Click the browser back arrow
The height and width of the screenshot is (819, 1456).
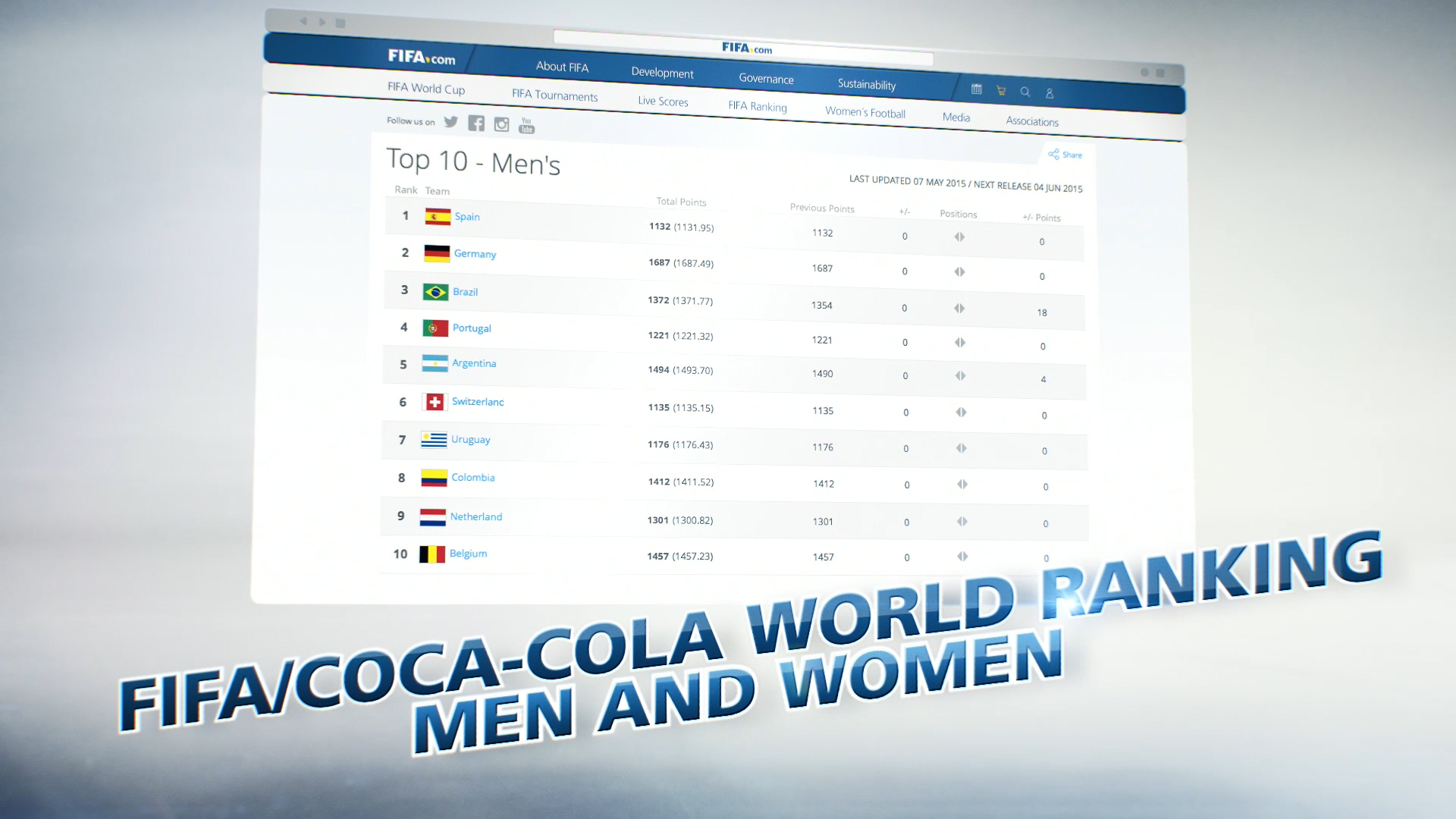pos(303,21)
